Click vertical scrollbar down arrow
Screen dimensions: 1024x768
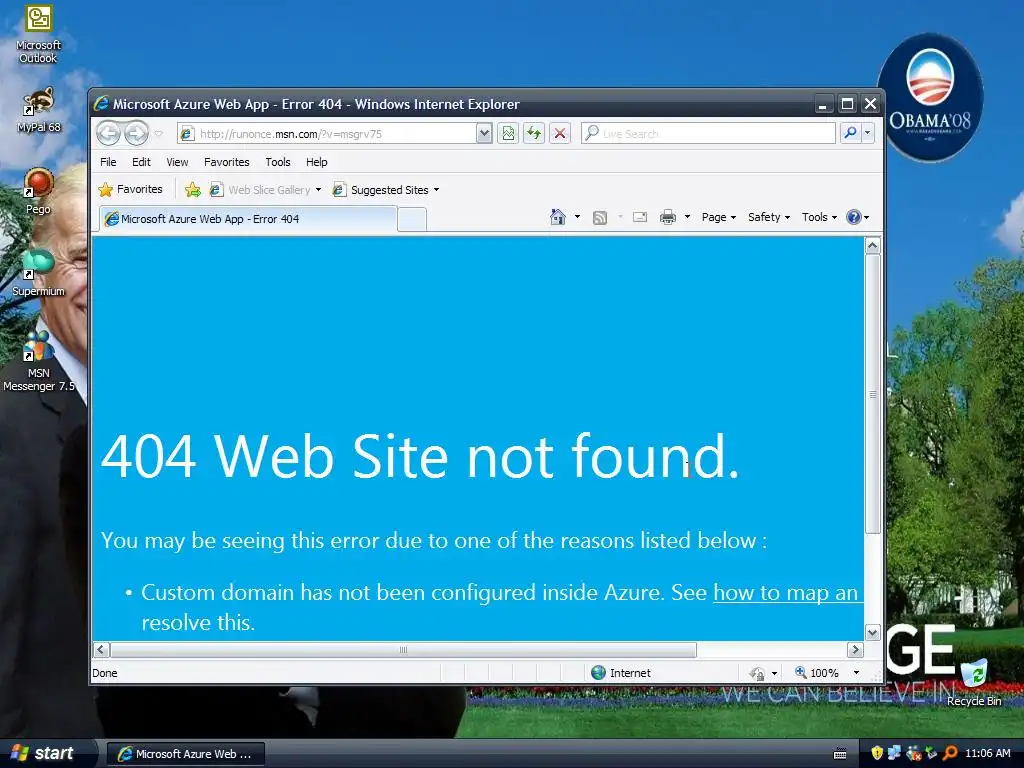(872, 632)
